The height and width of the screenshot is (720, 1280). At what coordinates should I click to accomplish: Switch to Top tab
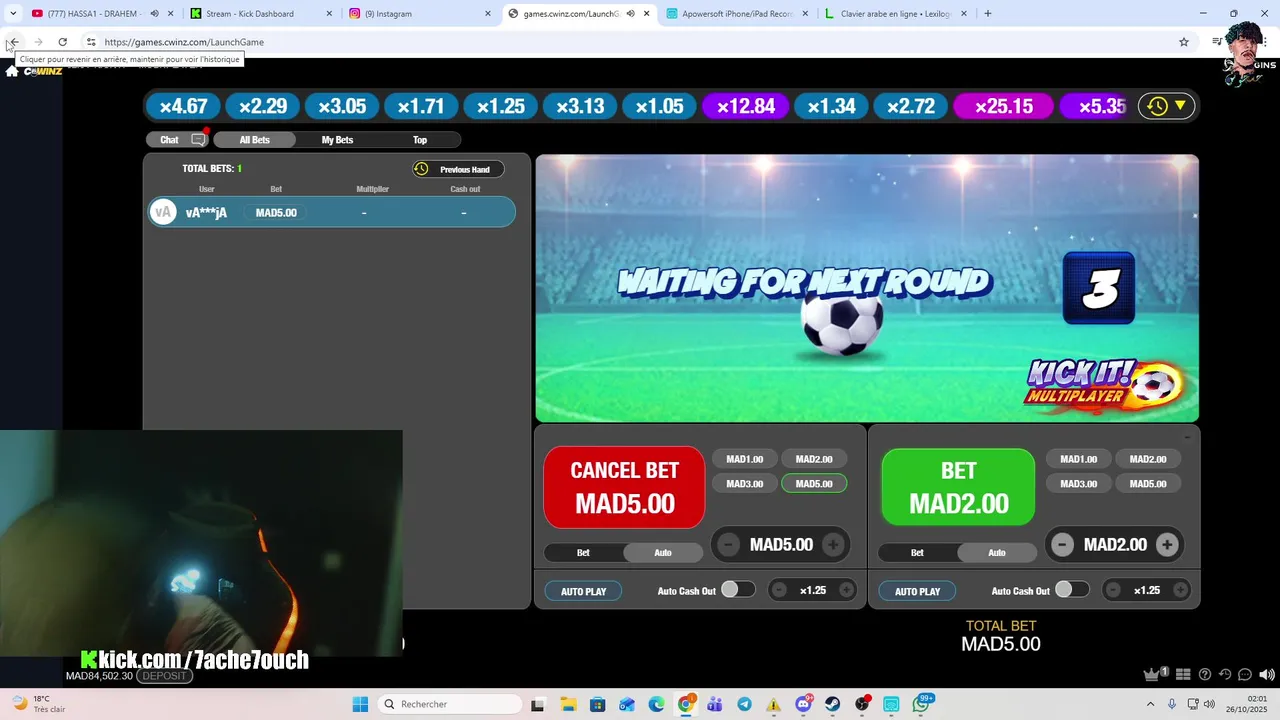(x=420, y=140)
